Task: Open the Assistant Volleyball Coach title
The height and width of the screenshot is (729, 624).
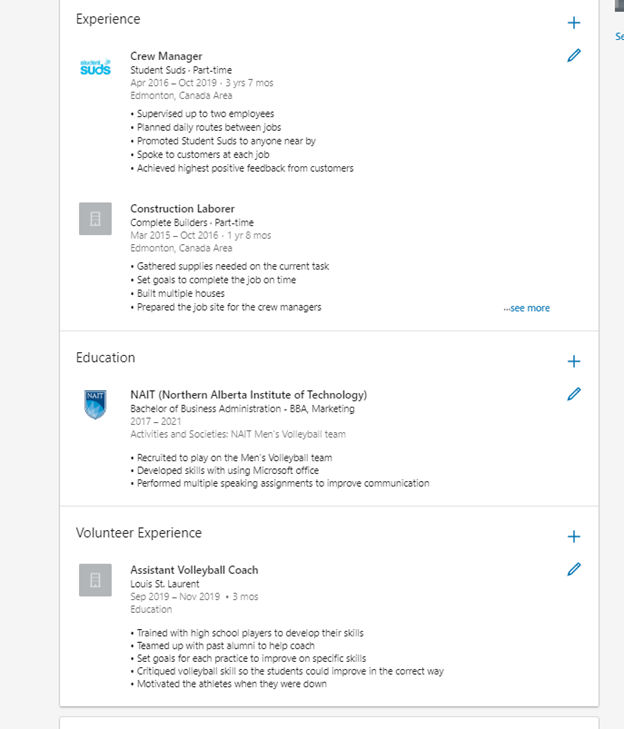Action: pos(194,570)
